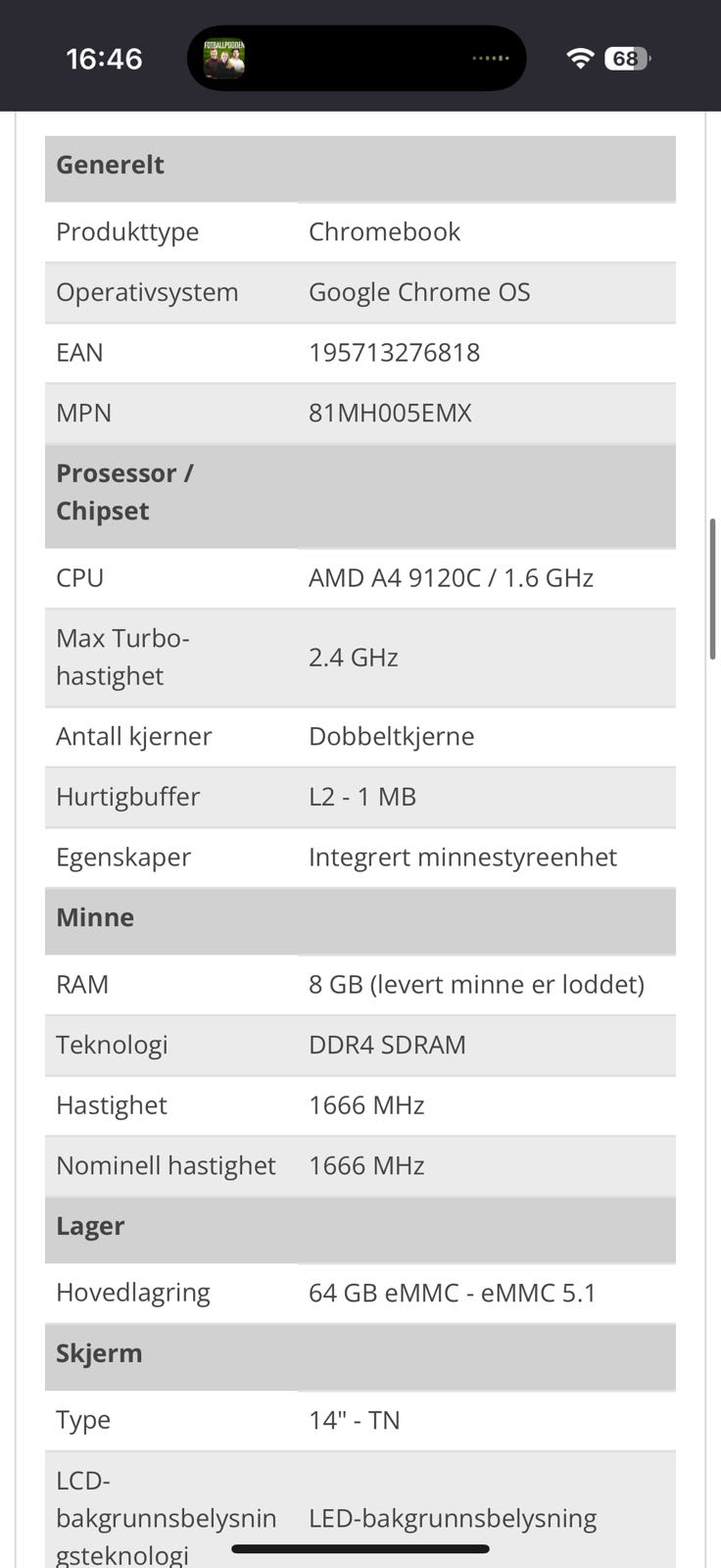Tap the Google Chrome OS value
The width and height of the screenshot is (721, 1568).
(x=419, y=292)
